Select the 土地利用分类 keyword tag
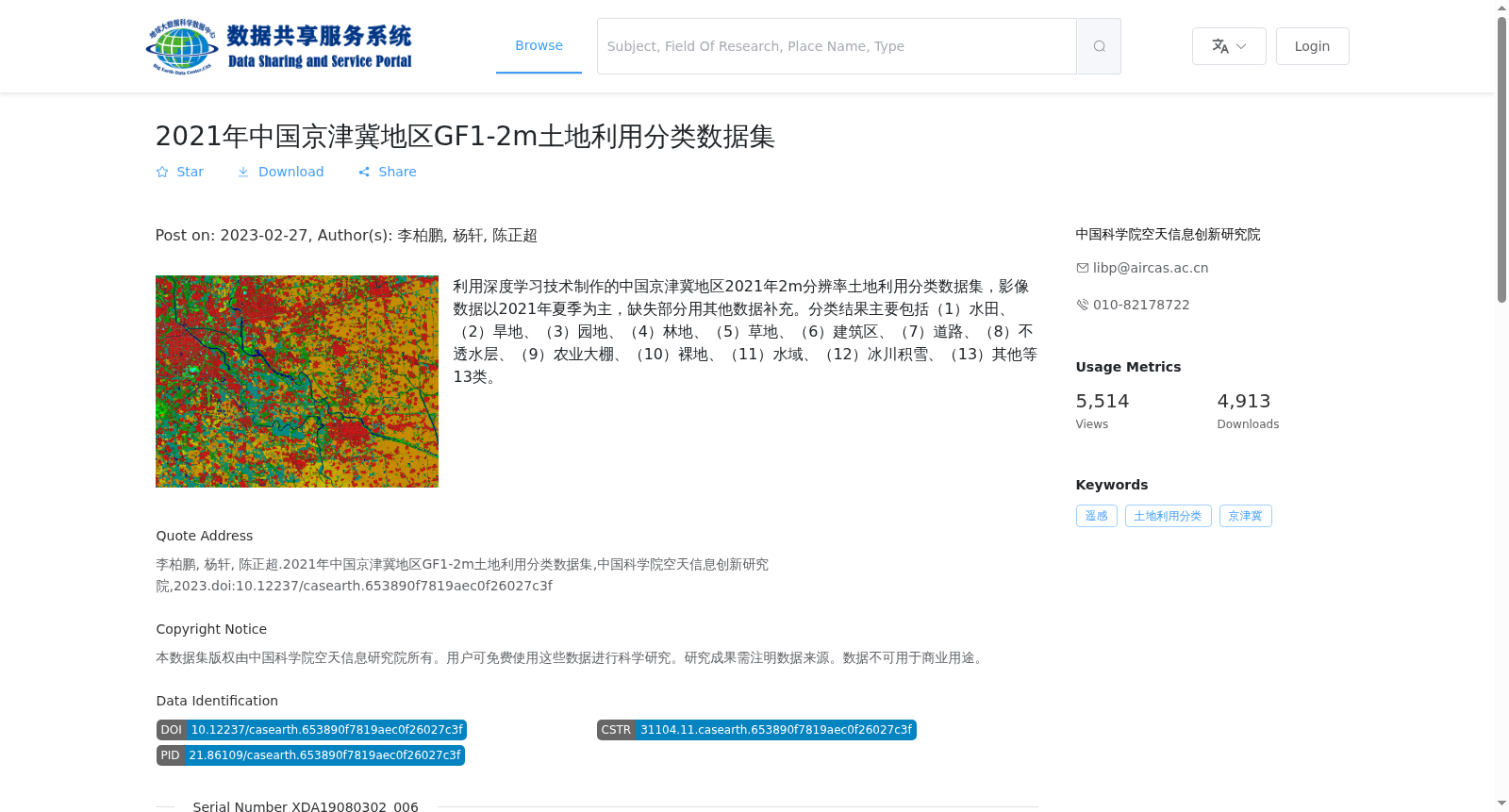Image resolution: width=1509 pixels, height=812 pixels. tap(1168, 516)
